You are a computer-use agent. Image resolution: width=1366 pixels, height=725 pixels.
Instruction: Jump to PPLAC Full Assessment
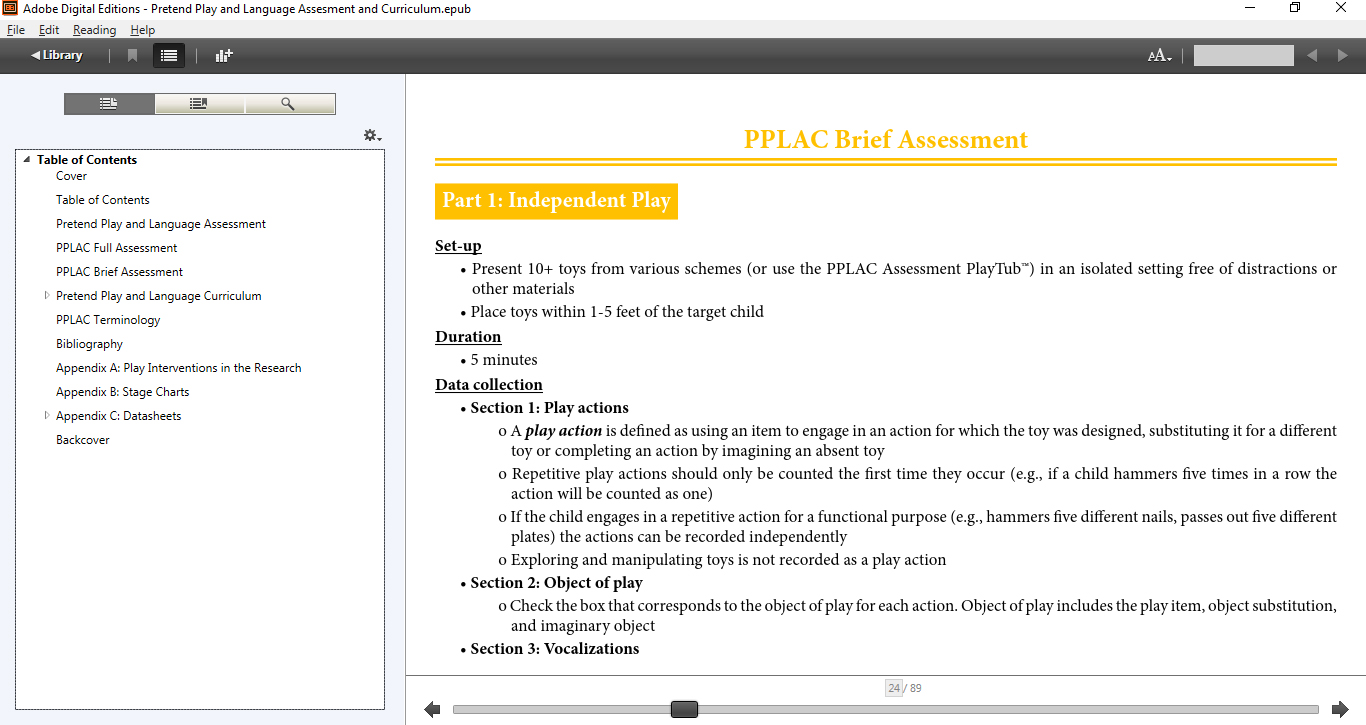[117, 248]
